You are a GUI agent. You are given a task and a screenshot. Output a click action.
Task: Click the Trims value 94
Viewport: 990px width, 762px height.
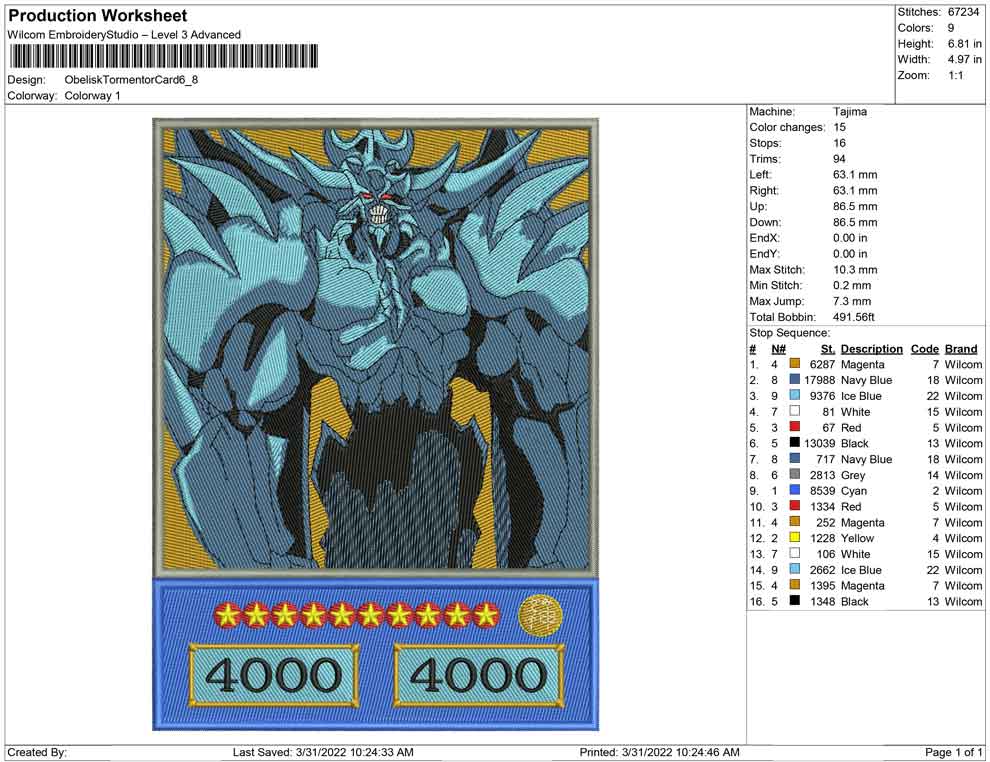tap(839, 158)
